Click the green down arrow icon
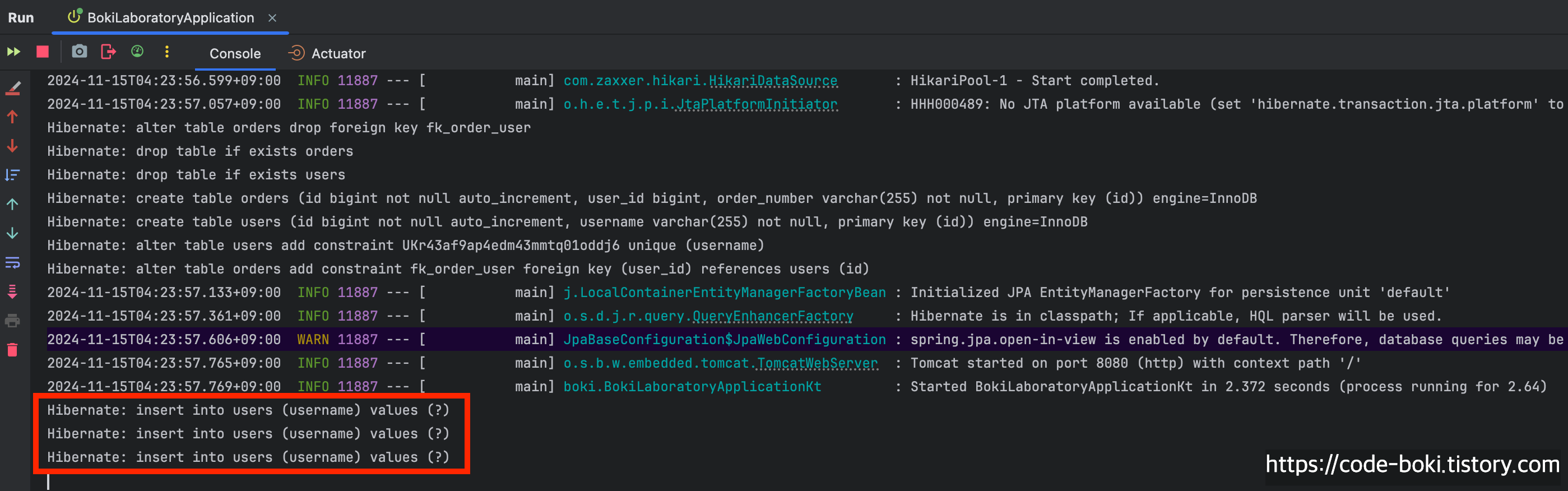Viewport: 1568px width, 491px height. pos(13,233)
